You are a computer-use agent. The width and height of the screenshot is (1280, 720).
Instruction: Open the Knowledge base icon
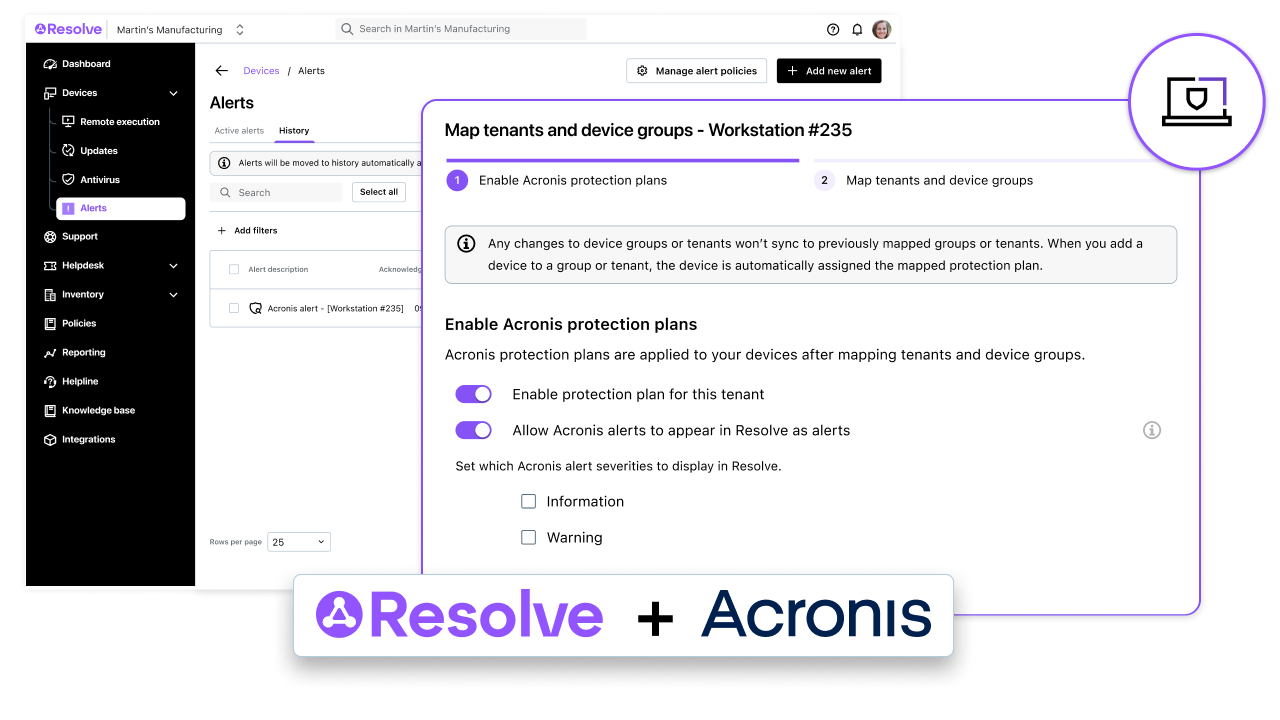pos(50,411)
